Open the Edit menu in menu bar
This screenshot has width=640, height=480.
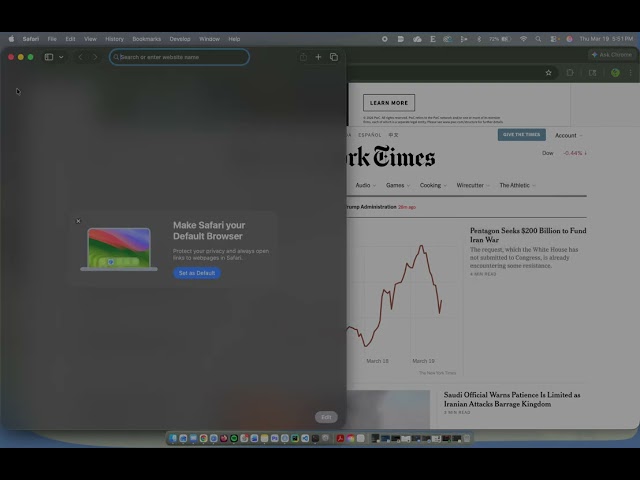pyautogui.click(x=70, y=39)
